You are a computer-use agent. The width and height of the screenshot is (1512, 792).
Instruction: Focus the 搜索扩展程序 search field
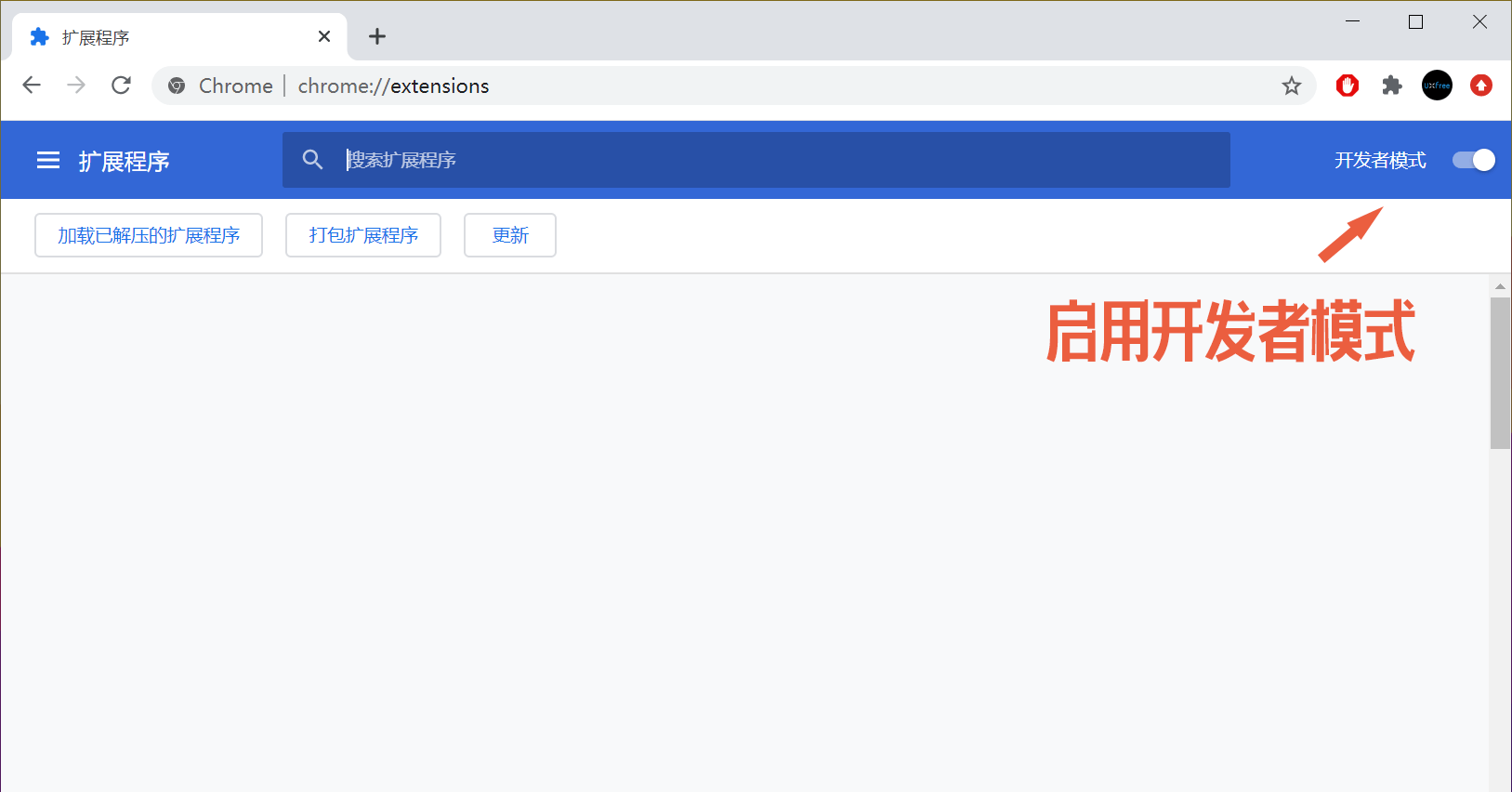pyautogui.click(x=756, y=160)
